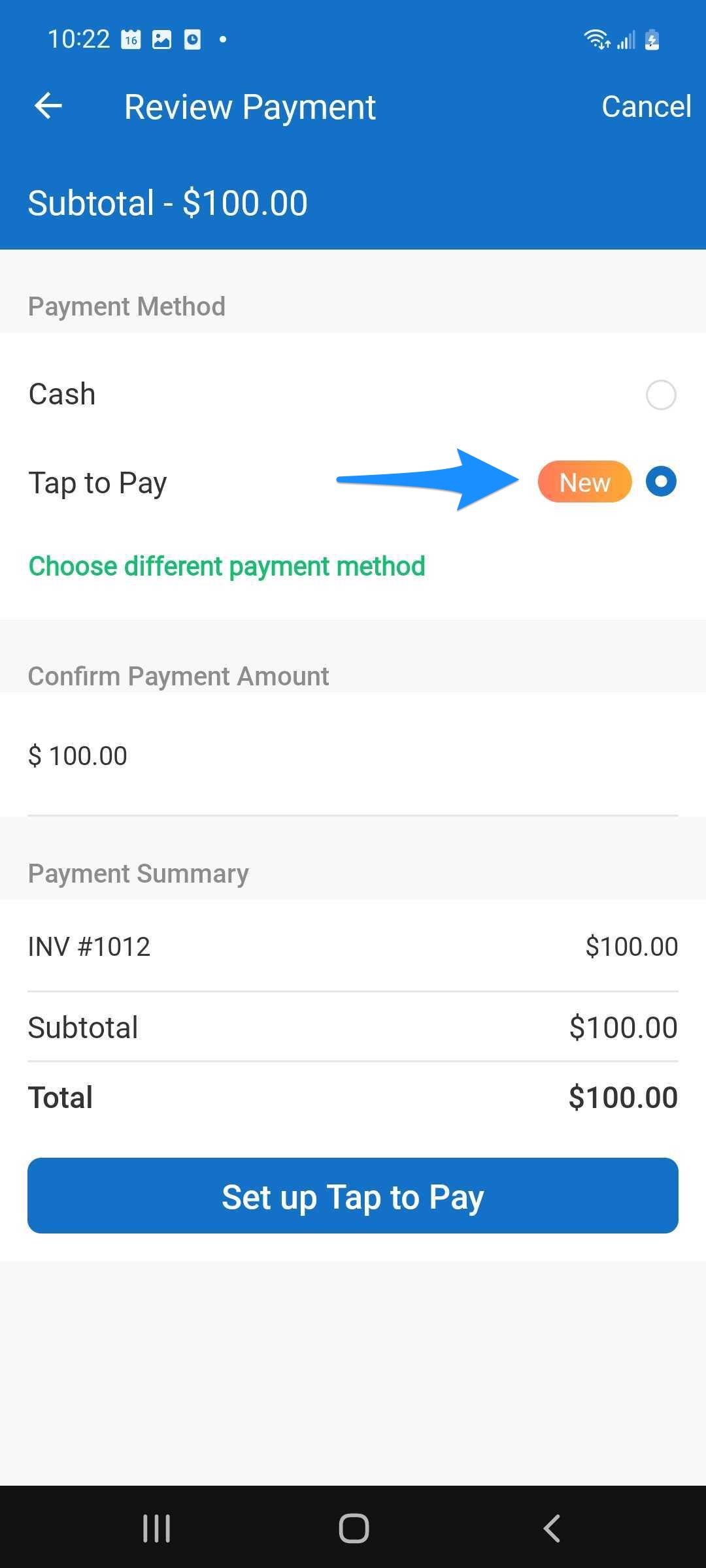
Task: Tap the orange New badge
Action: (584, 482)
